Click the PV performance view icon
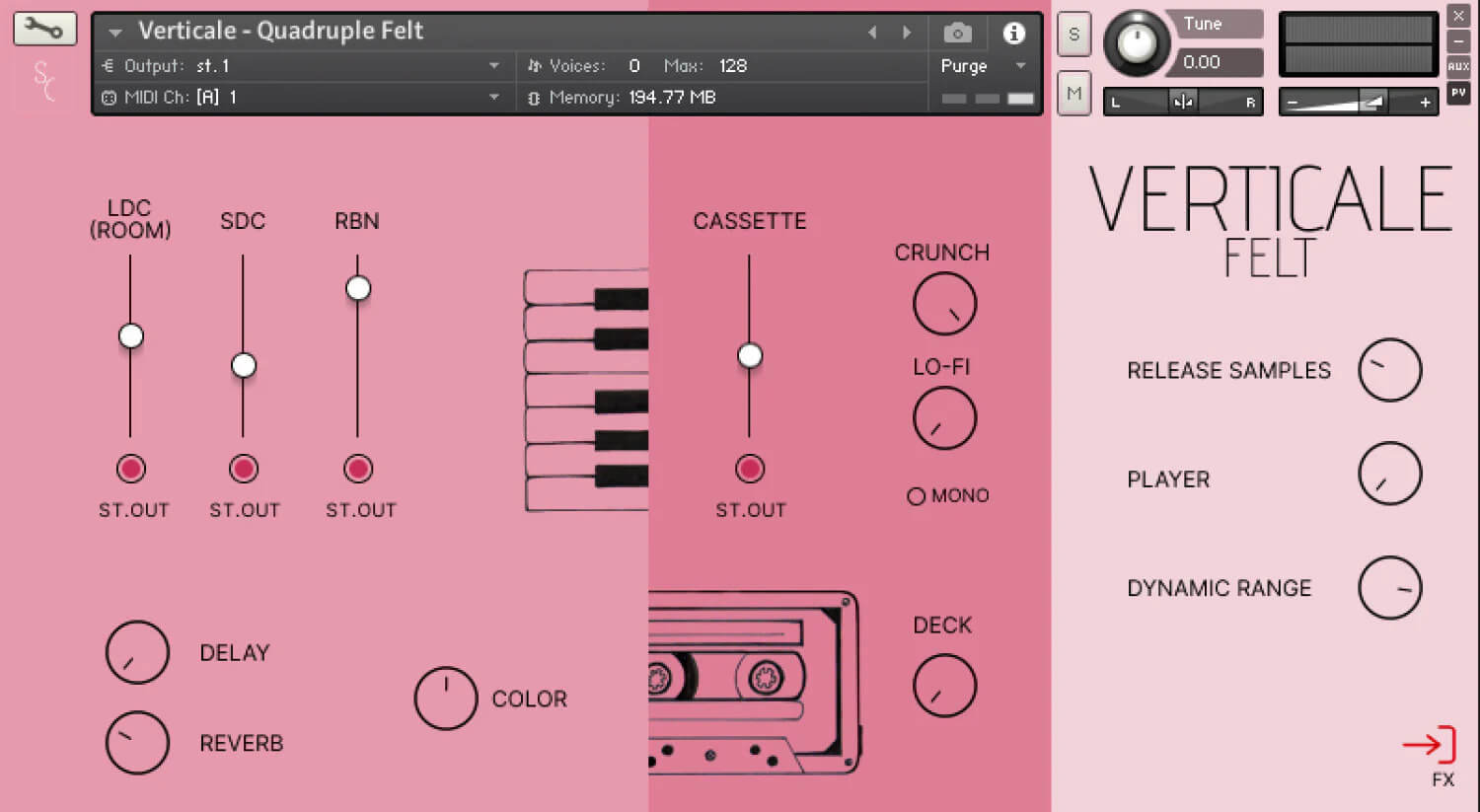This screenshot has width=1480, height=812. click(1459, 92)
